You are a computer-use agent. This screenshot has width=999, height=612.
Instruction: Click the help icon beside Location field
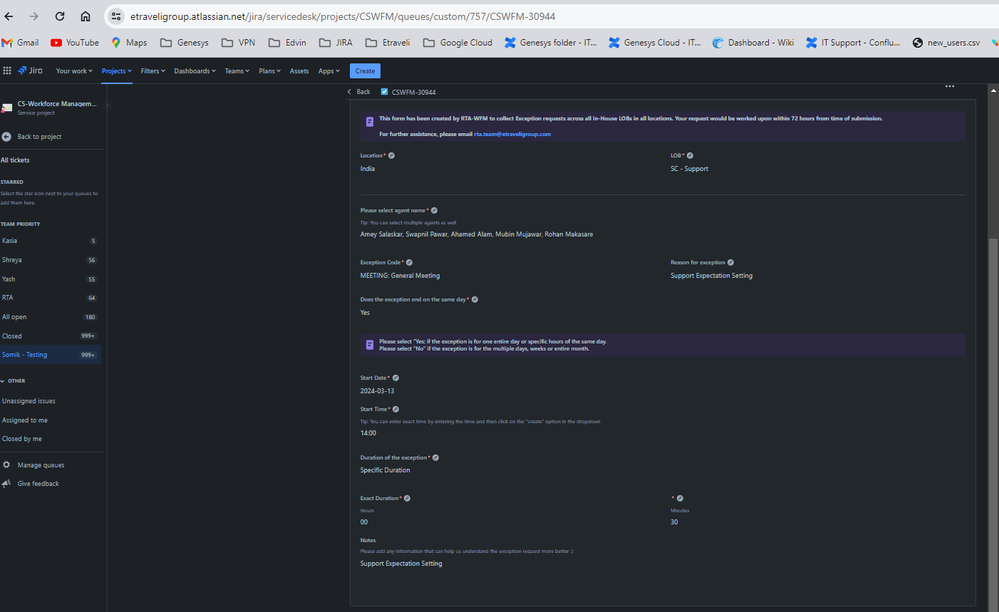point(390,156)
